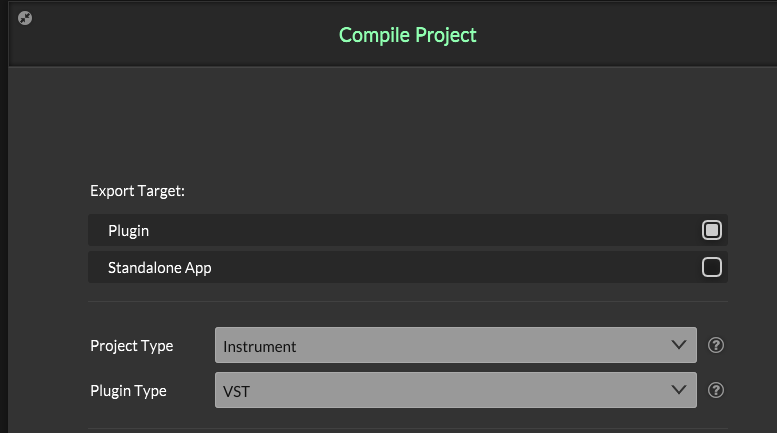Click the Plugin Type label
Screen dimensions: 777x433
click(128, 391)
